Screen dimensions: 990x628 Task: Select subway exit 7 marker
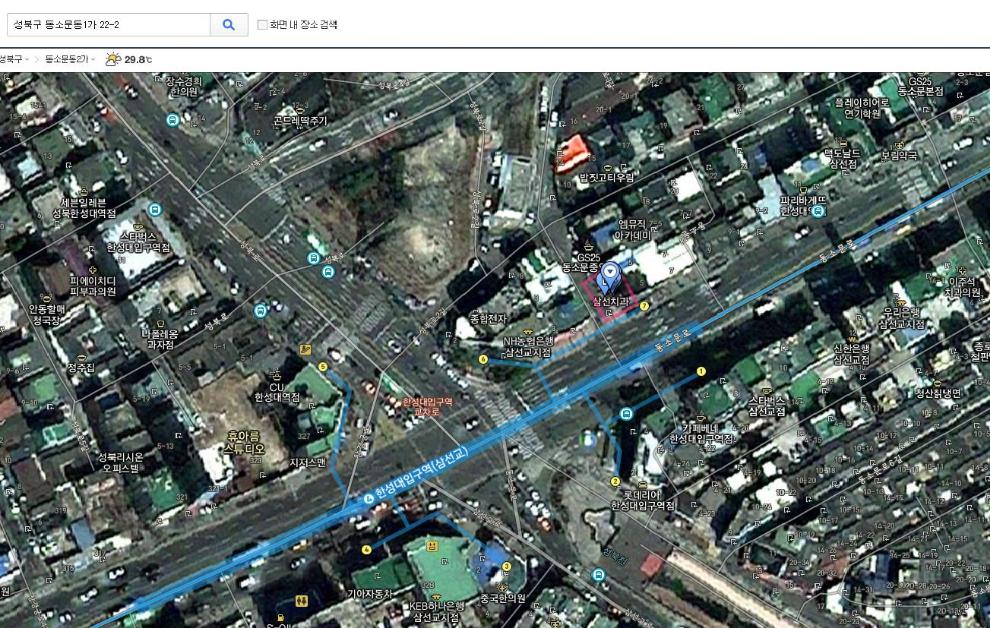coord(645,306)
